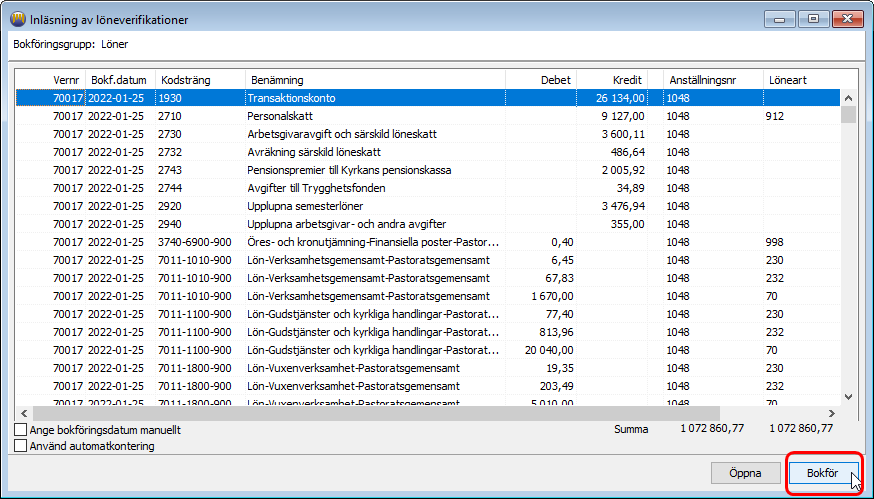Click the Bokför button

(822, 473)
